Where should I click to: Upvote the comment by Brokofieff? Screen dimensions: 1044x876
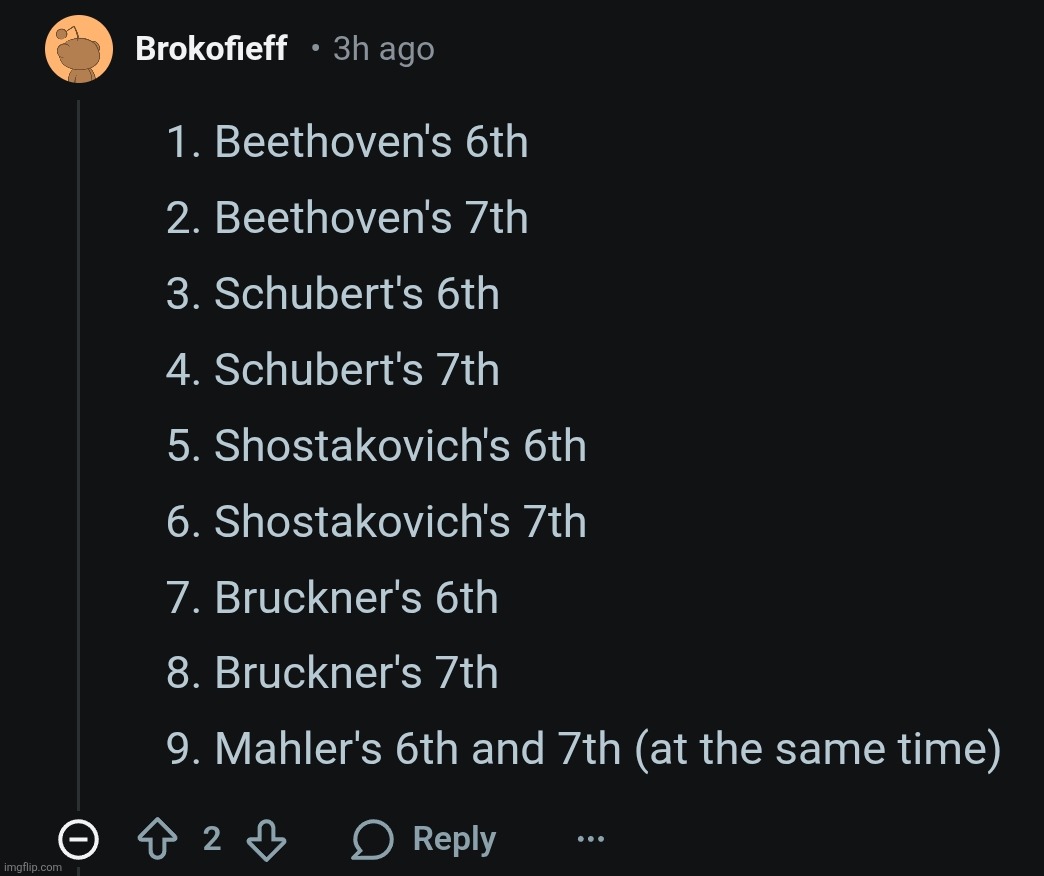click(159, 839)
